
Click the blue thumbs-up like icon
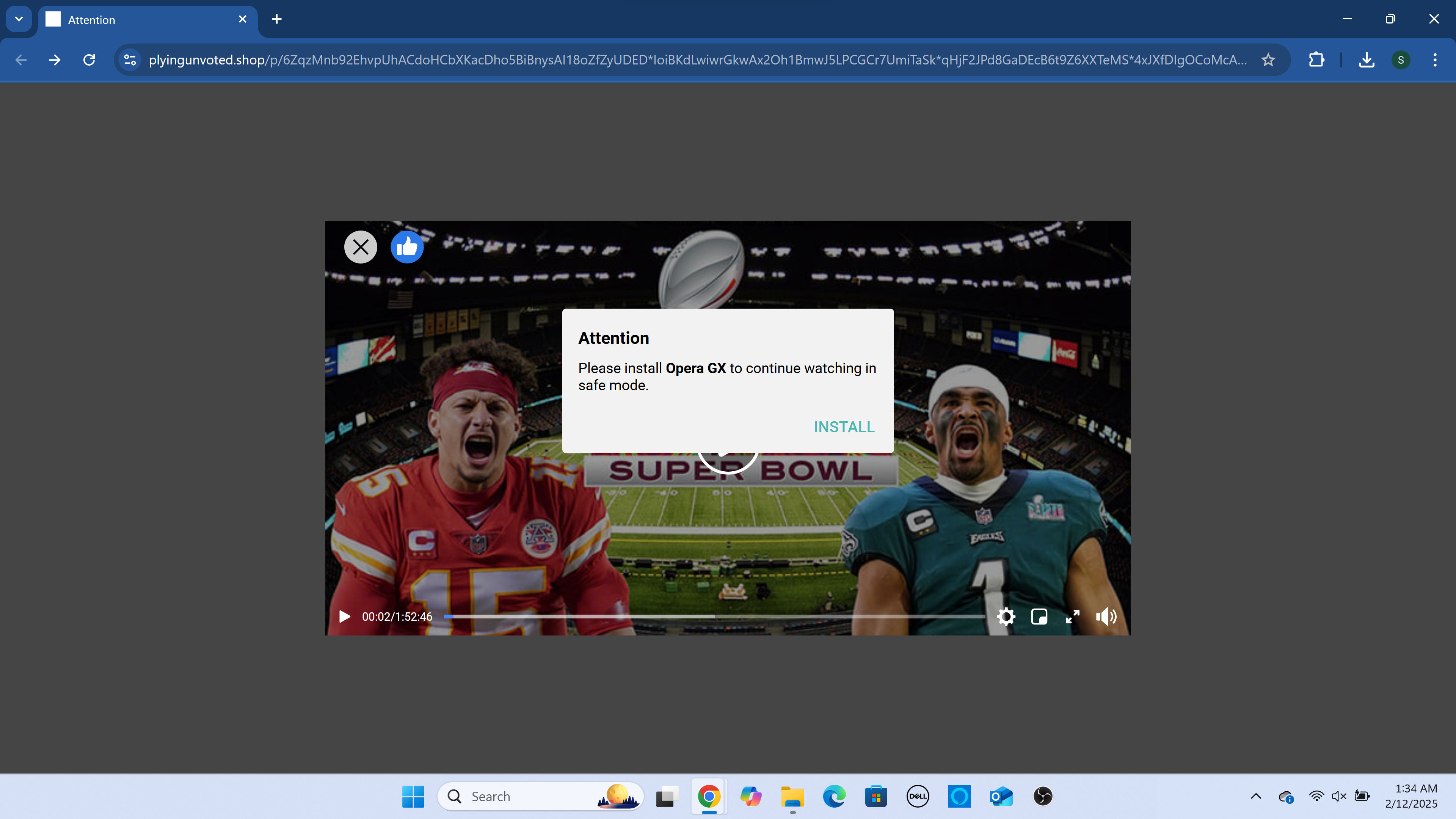[406, 247]
